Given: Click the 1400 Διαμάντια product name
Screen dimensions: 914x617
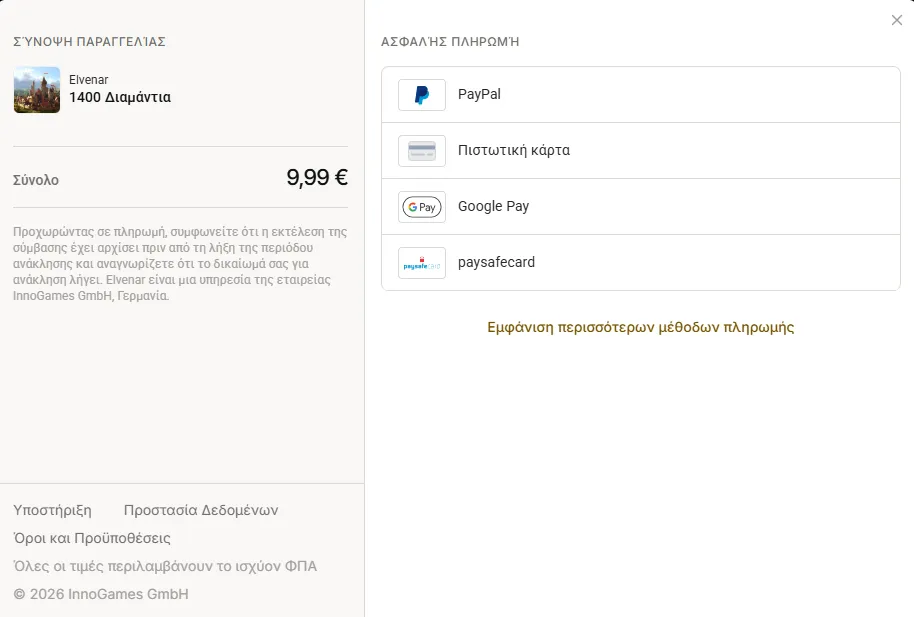Looking at the screenshot, I should click(120, 97).
